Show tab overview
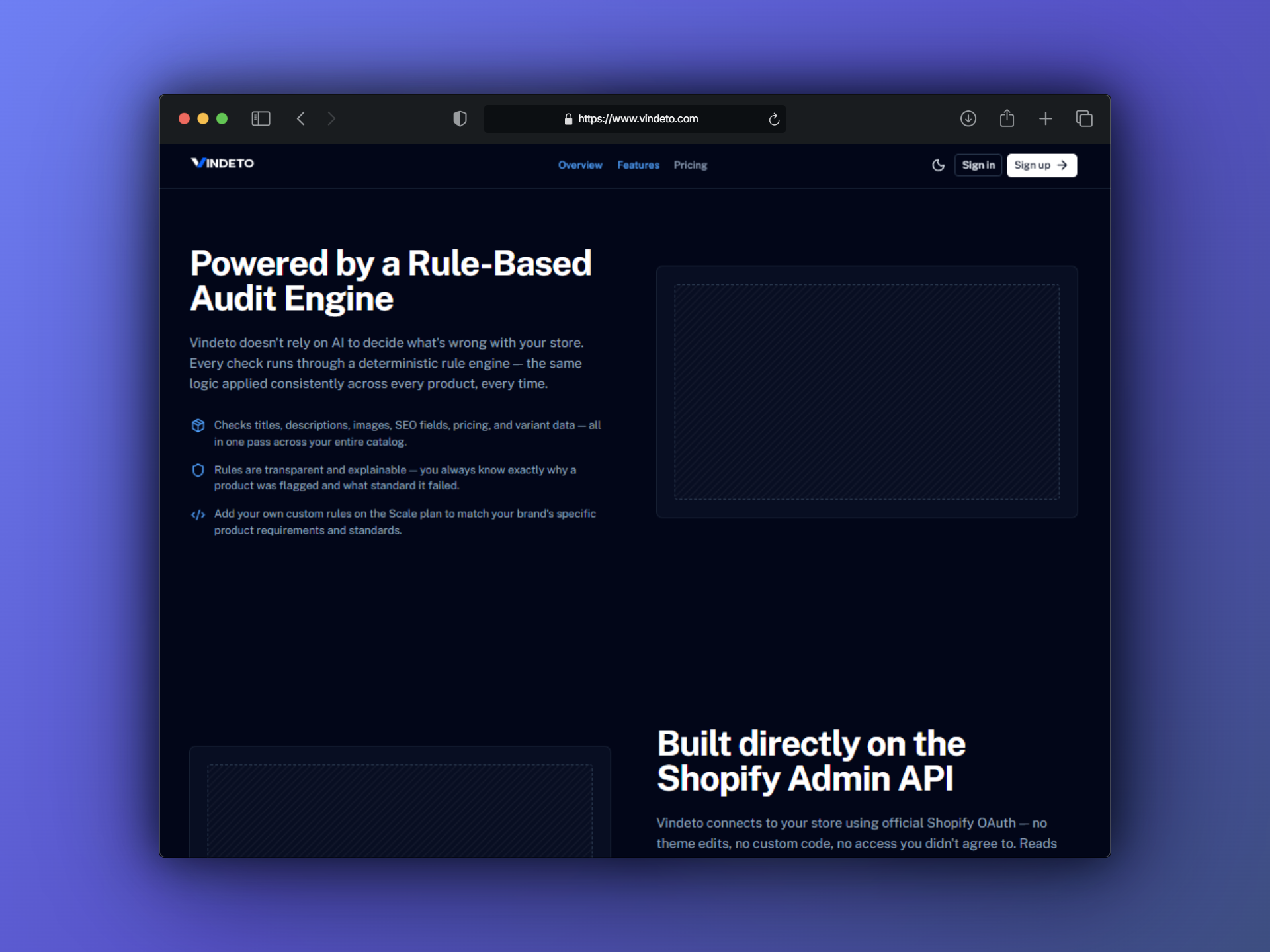The height and width of the screenshot is (952, 1270). [x=1084, y=118]
